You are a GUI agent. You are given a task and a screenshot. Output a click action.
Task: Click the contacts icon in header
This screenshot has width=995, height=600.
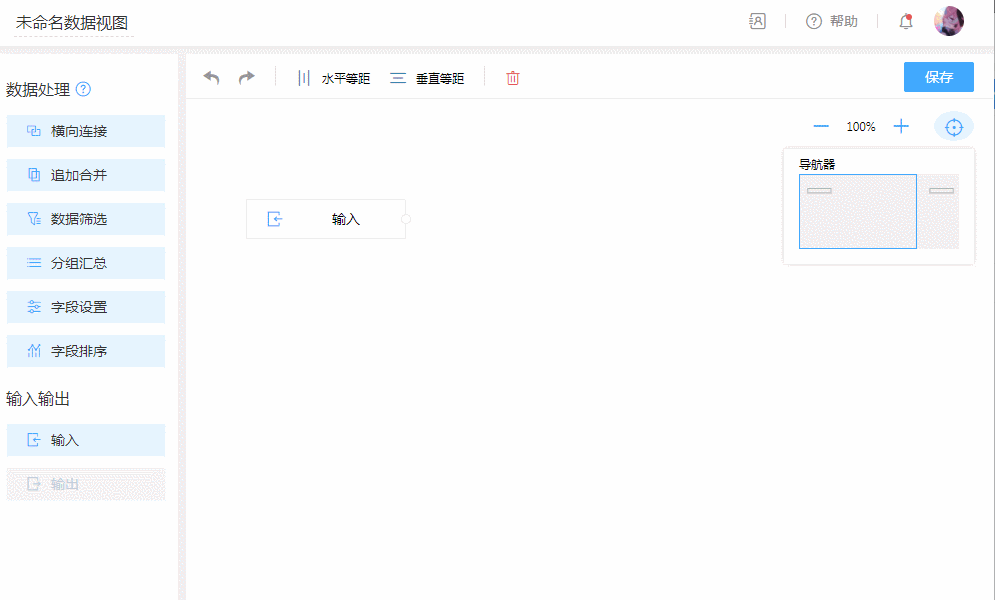pyautogui.click(x=757, y=21)
